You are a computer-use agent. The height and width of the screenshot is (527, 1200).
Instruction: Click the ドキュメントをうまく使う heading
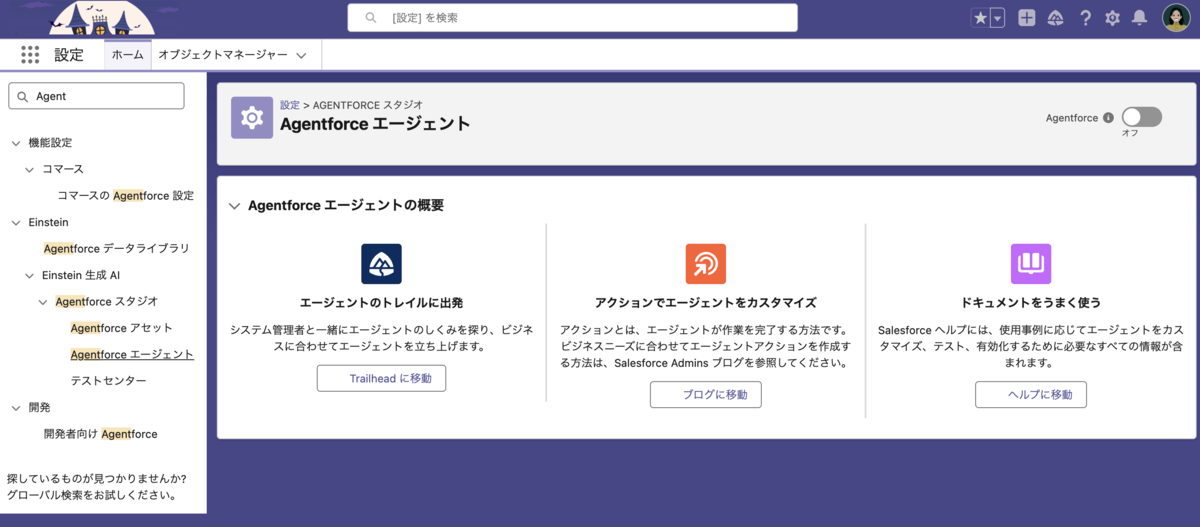click(x=1031, y=302)
